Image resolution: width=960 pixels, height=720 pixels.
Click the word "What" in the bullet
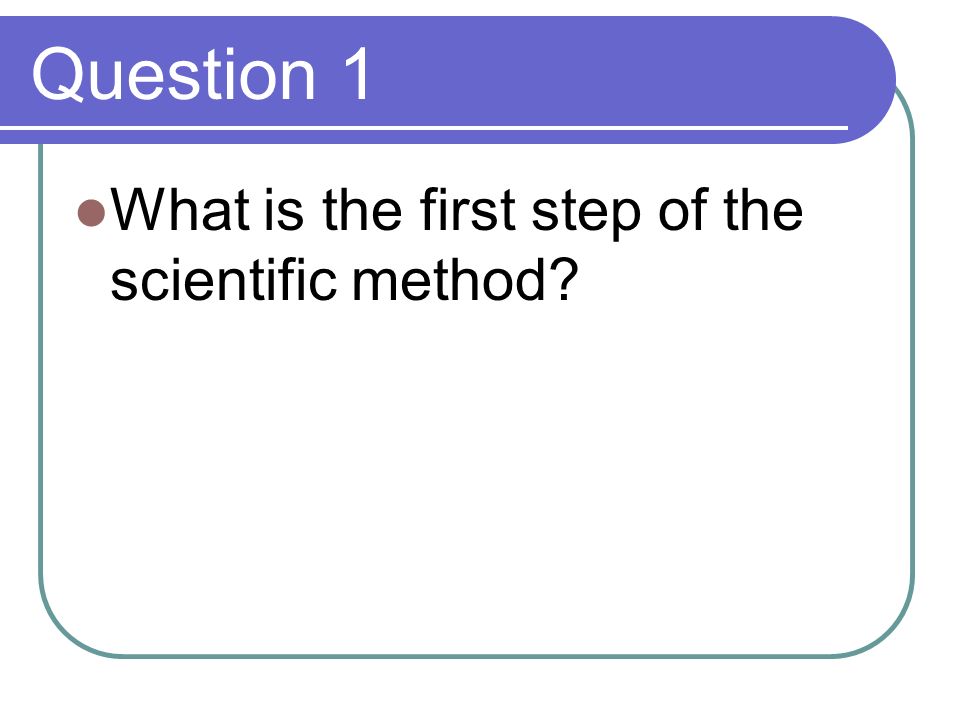point(181,209)
